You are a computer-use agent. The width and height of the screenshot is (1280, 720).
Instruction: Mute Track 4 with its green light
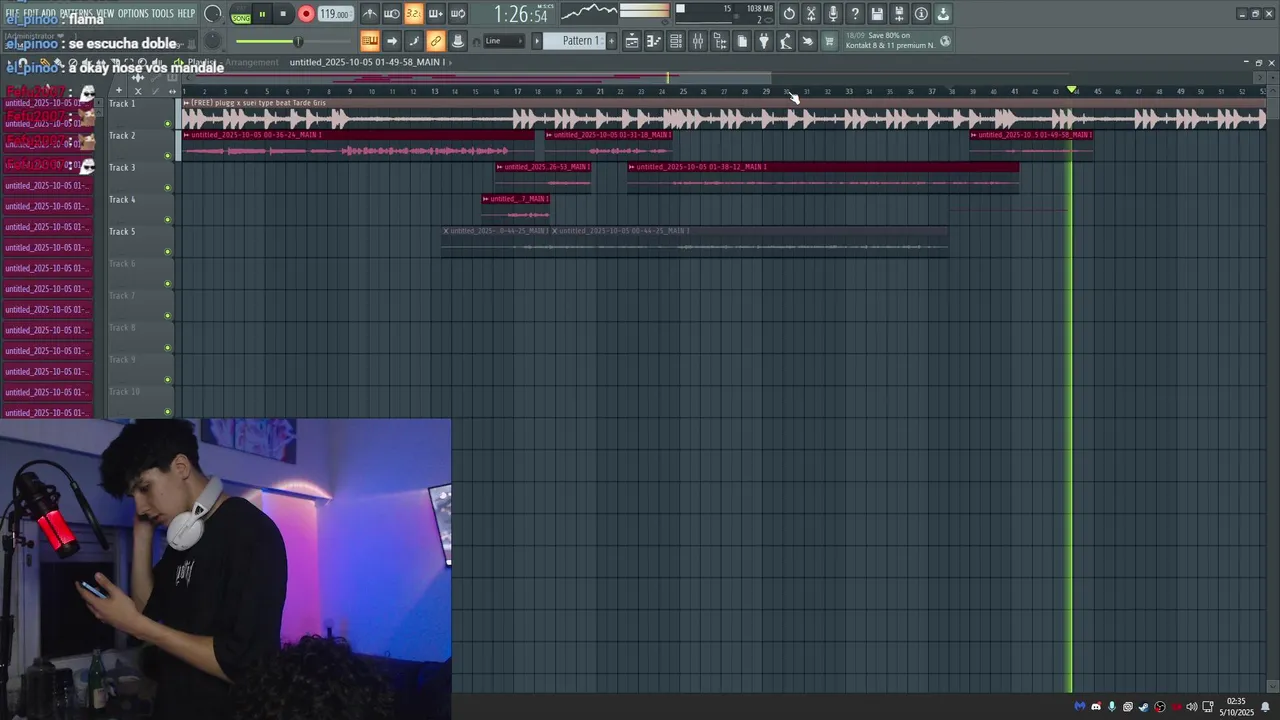(x=168, y=220)
